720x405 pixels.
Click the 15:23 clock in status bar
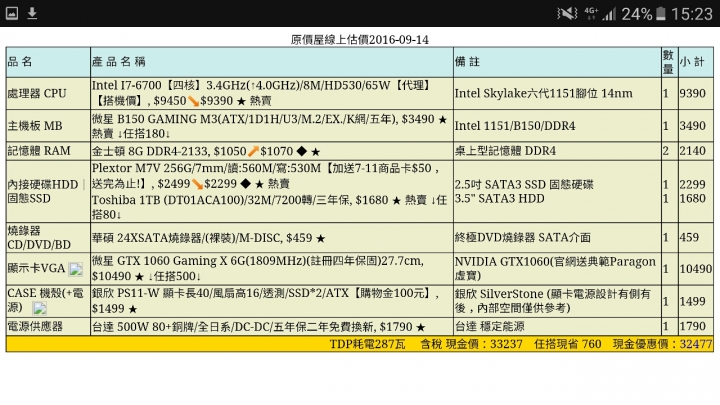[x=692, y=14]
